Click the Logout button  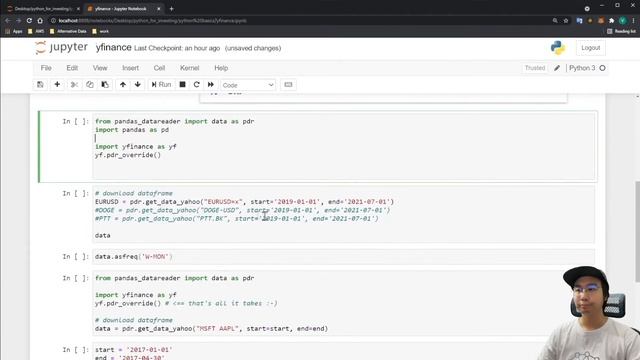point(591,48)
